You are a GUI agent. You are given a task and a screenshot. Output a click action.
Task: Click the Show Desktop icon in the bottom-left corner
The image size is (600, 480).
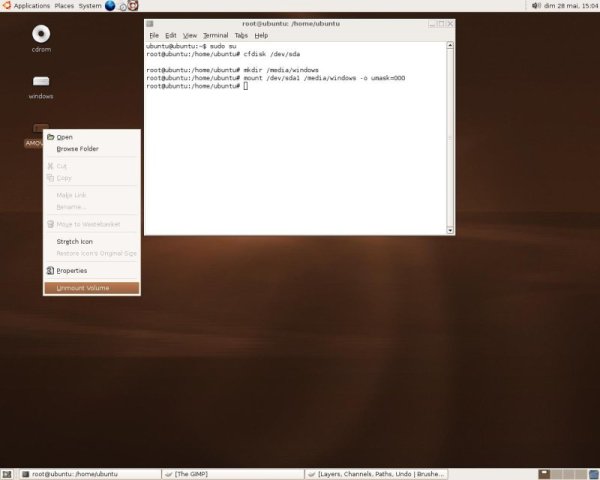tap(8, 473)
